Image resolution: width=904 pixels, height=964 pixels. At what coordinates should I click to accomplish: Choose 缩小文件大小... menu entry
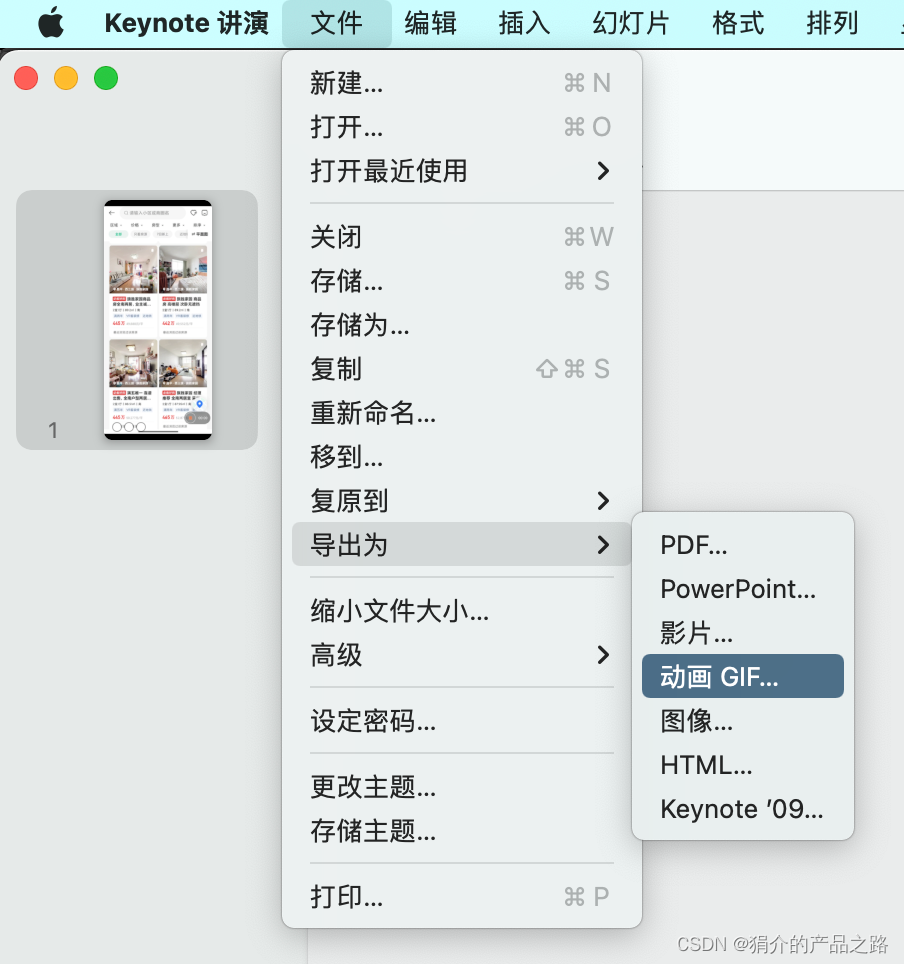tap(462, 611)
